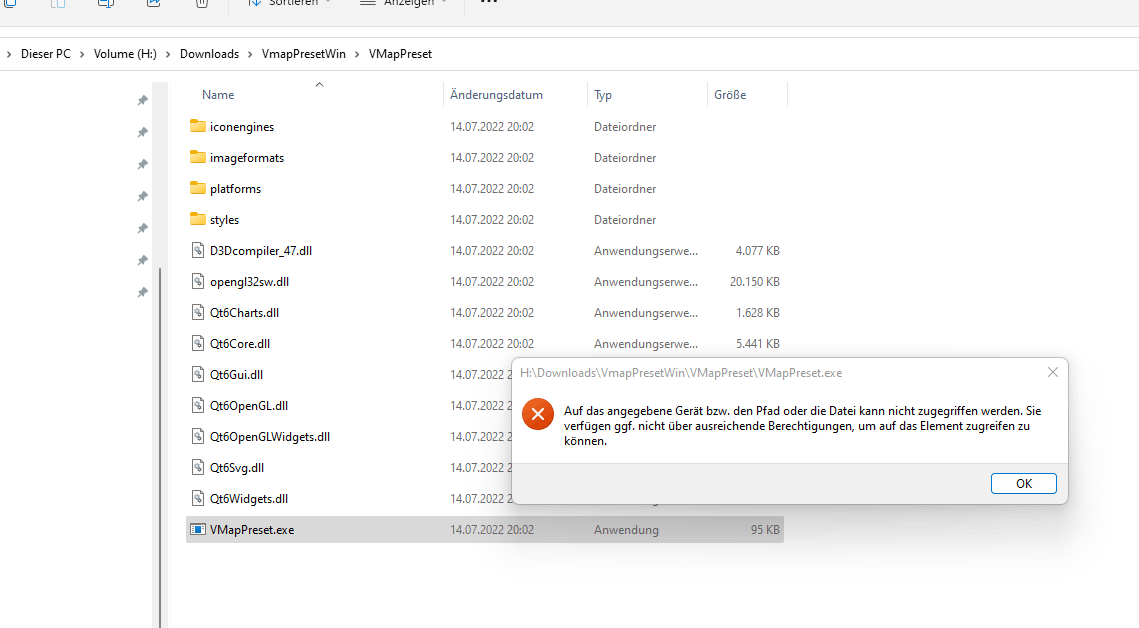Click the 1.628 KB size value
This screenshot has width=1139, height=628.
[x=758, y=313]
